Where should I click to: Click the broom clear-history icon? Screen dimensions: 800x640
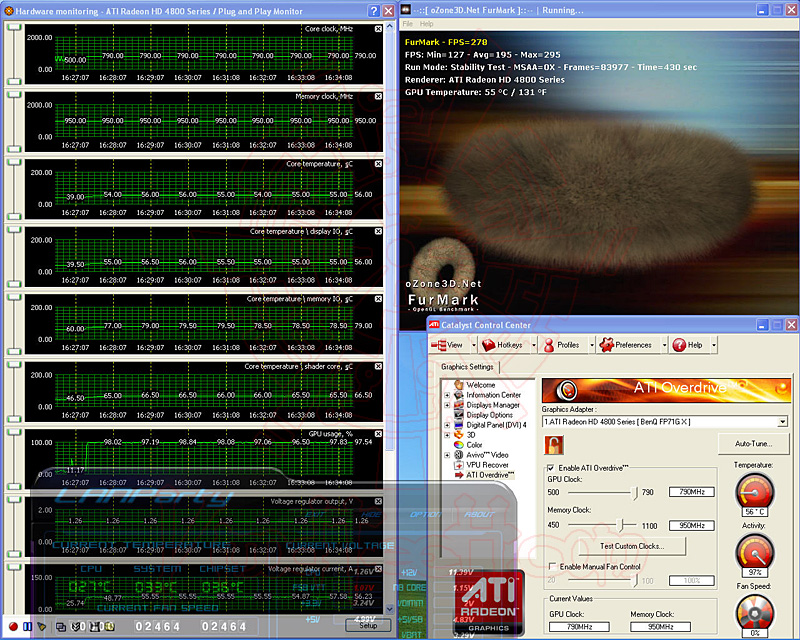click(42, 626)
